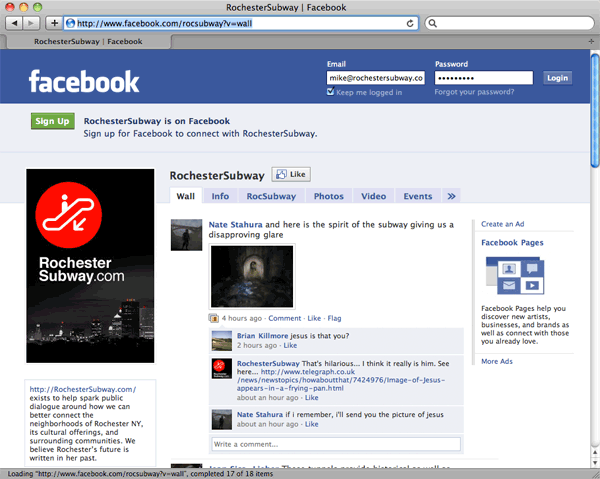The width and height of the screenshot is (600, 479).
Task: Click the Create an Ad link
Action: [502, 224]
